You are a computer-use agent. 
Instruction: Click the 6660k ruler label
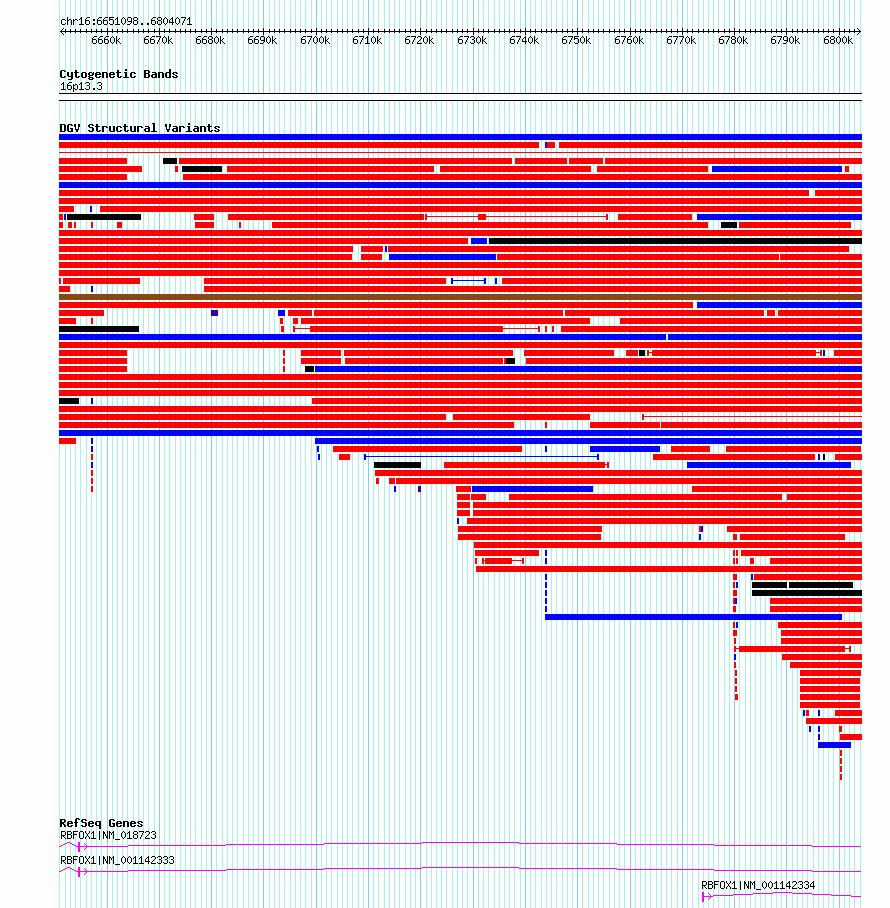pos(106,41)
